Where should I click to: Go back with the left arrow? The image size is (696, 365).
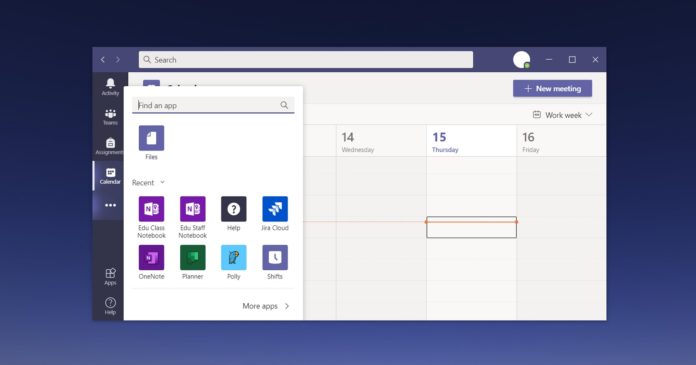103,60
